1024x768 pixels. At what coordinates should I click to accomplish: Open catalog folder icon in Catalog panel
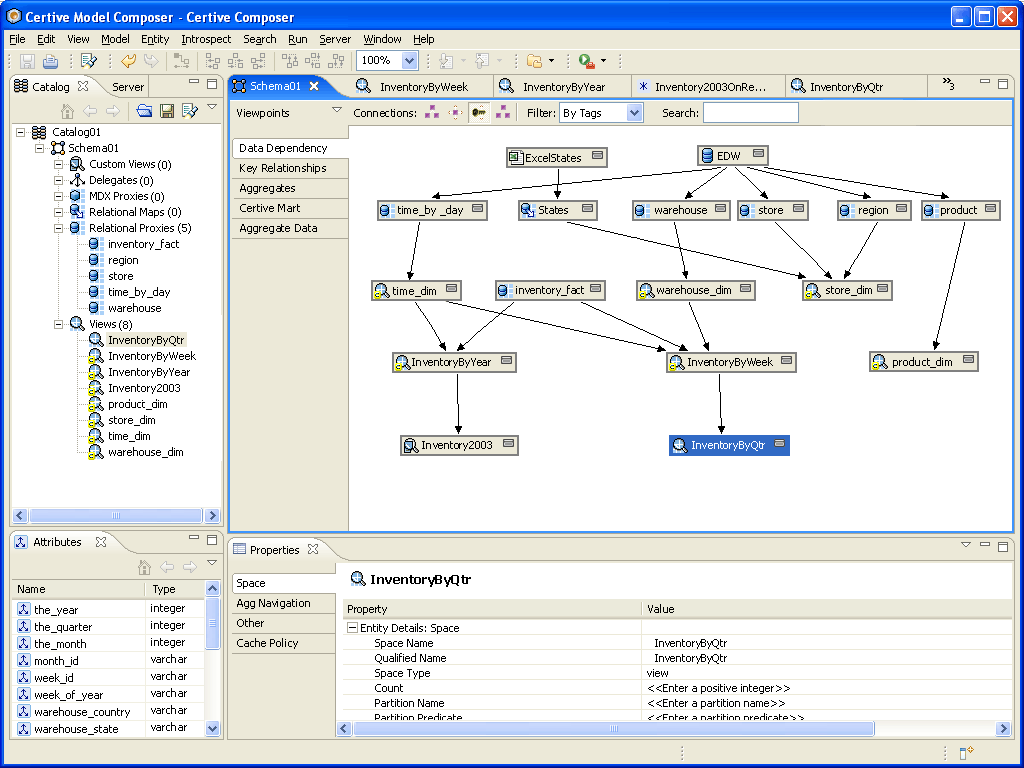click(x=144, y=111)
